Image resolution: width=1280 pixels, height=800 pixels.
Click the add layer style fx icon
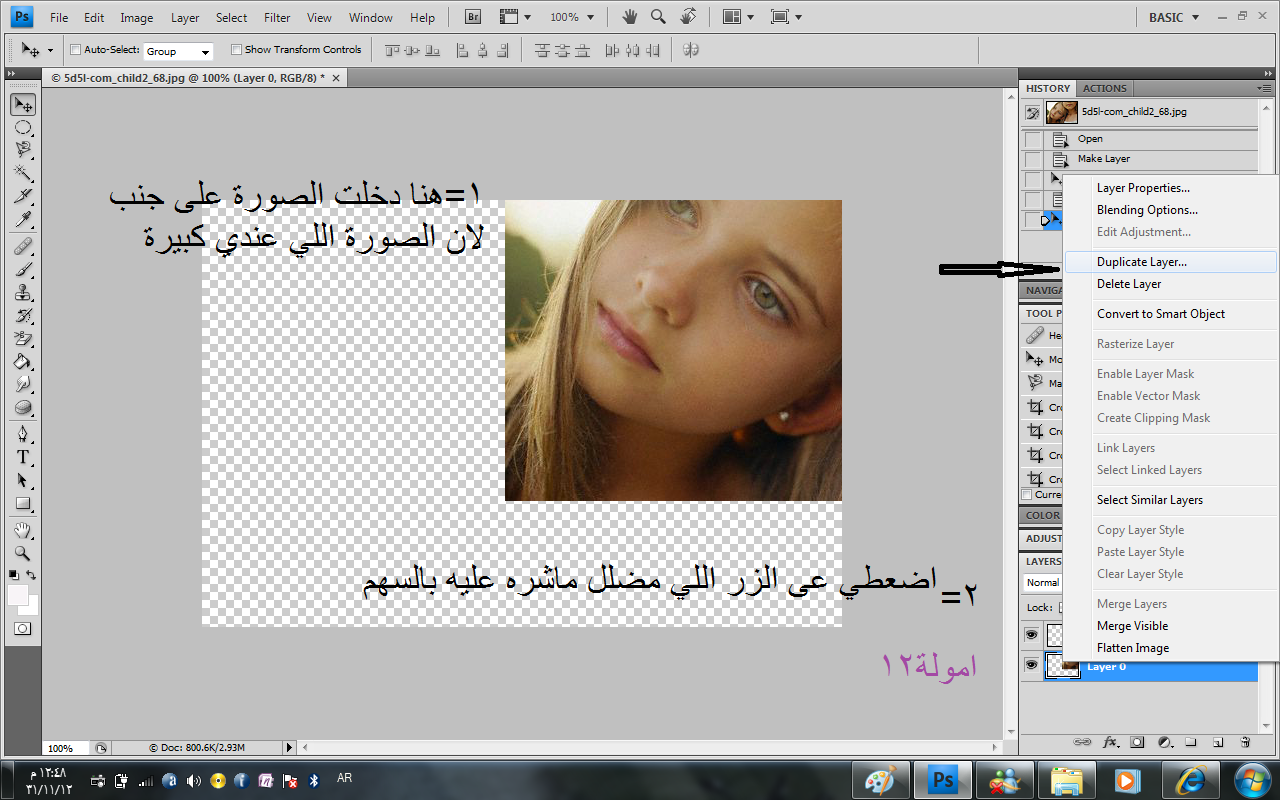(1110, 743)
